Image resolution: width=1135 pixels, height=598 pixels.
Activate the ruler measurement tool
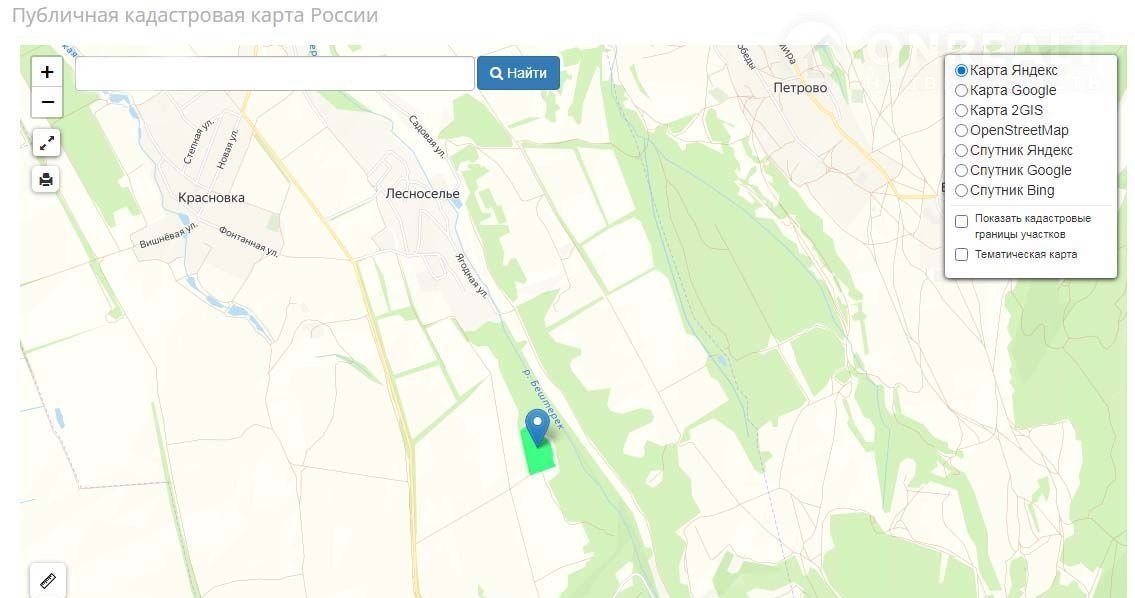48,581
